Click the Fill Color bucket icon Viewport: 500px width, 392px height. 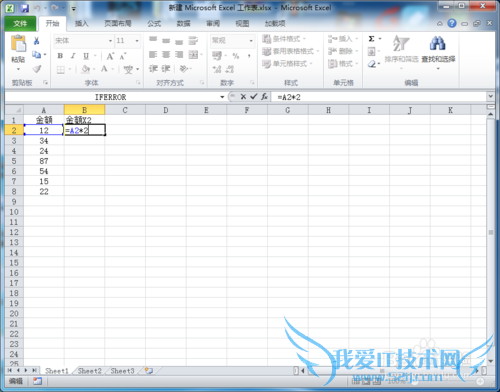coord(86,69)
